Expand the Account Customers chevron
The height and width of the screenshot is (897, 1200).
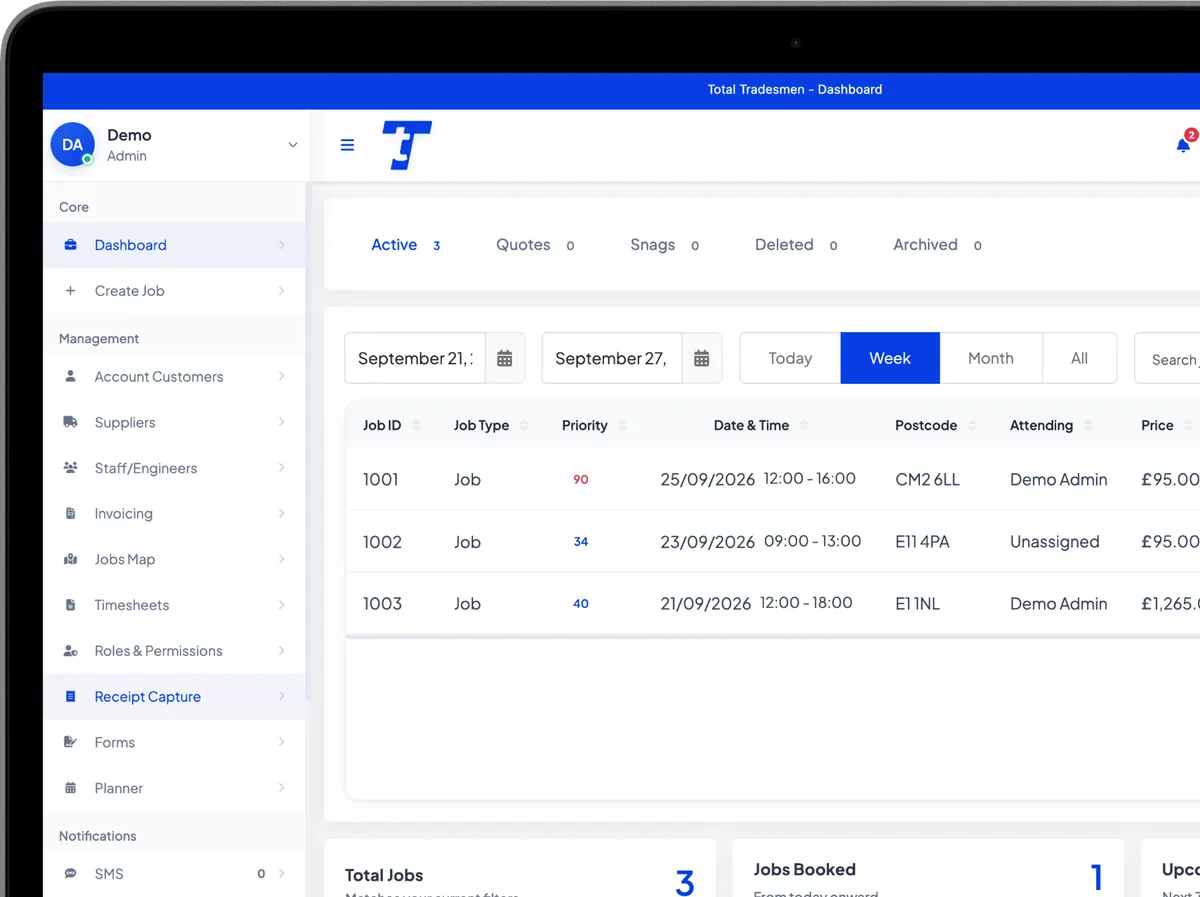tap(282, 377)
